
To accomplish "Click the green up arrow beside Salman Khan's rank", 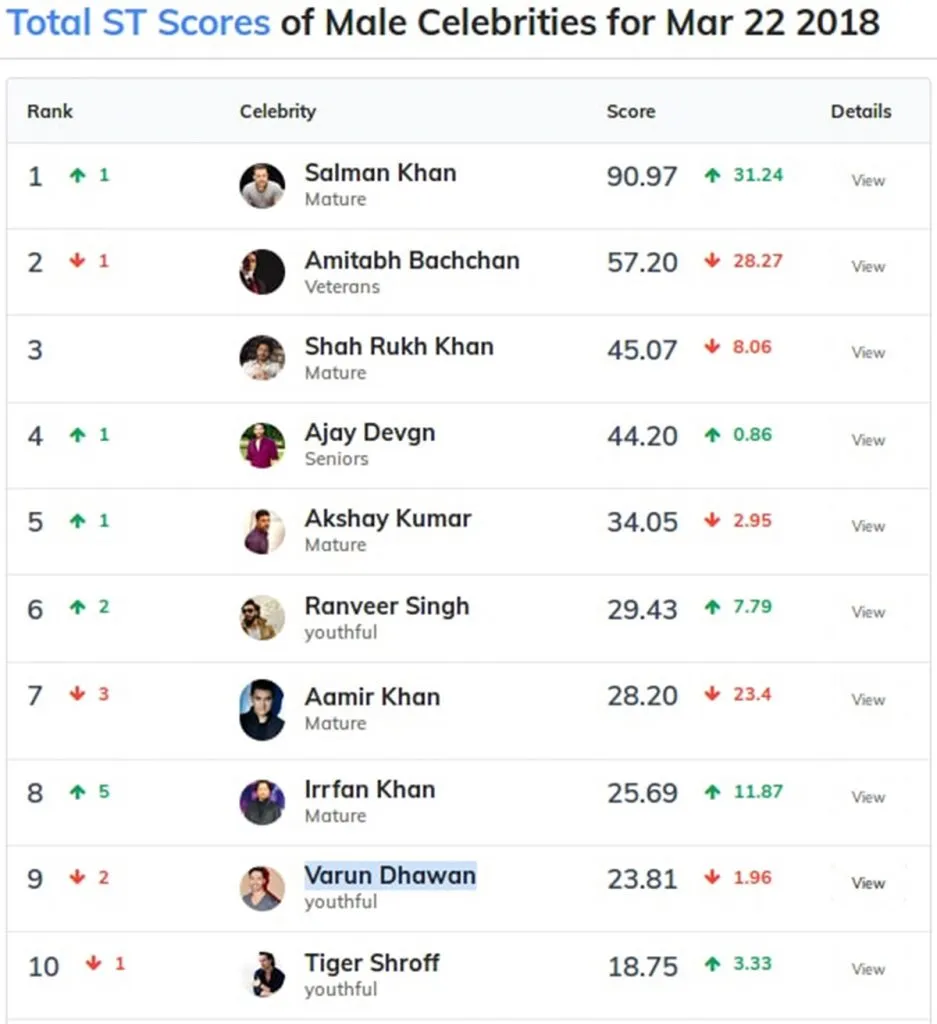I will point(77,175).
